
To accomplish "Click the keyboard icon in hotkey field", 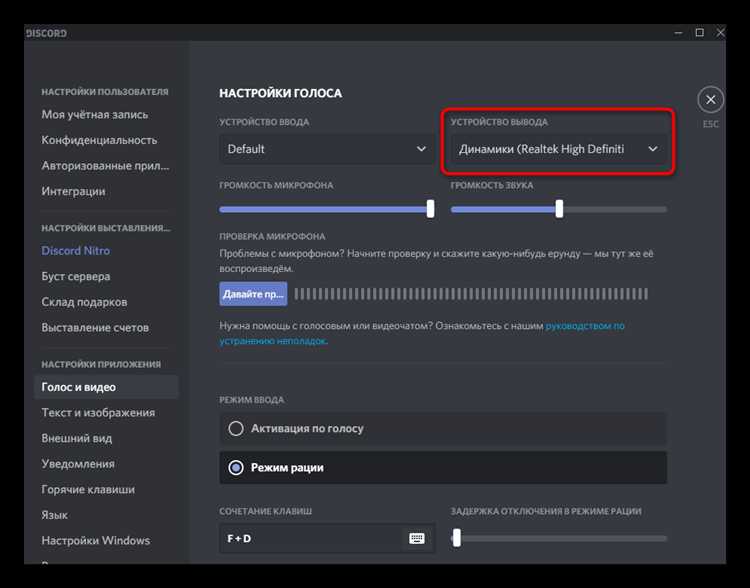I will 417,538.
